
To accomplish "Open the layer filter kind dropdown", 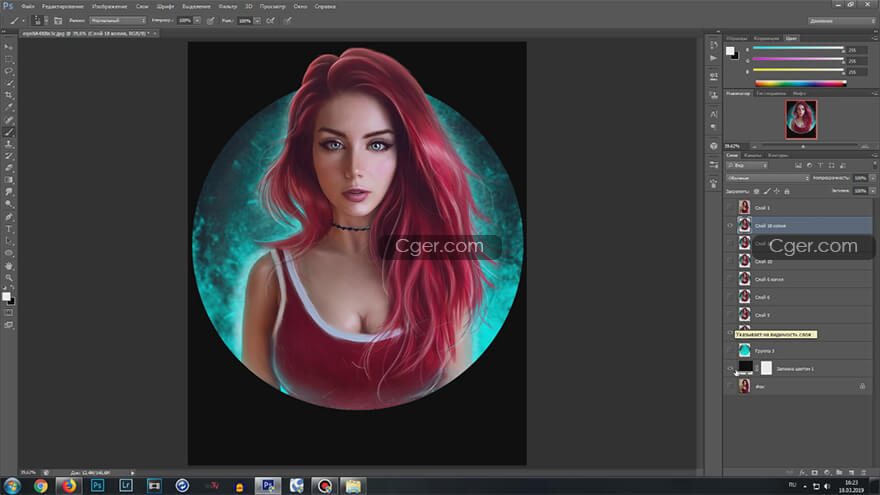I will (x=747, y=166).
